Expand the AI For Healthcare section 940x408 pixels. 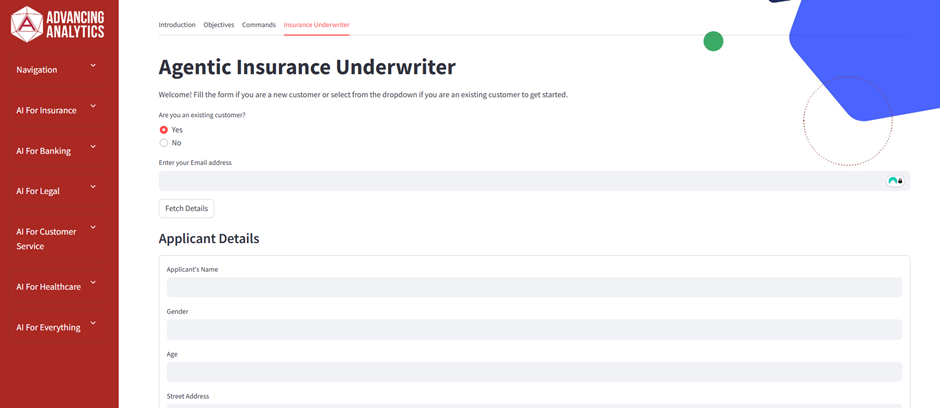pos(93,283)
